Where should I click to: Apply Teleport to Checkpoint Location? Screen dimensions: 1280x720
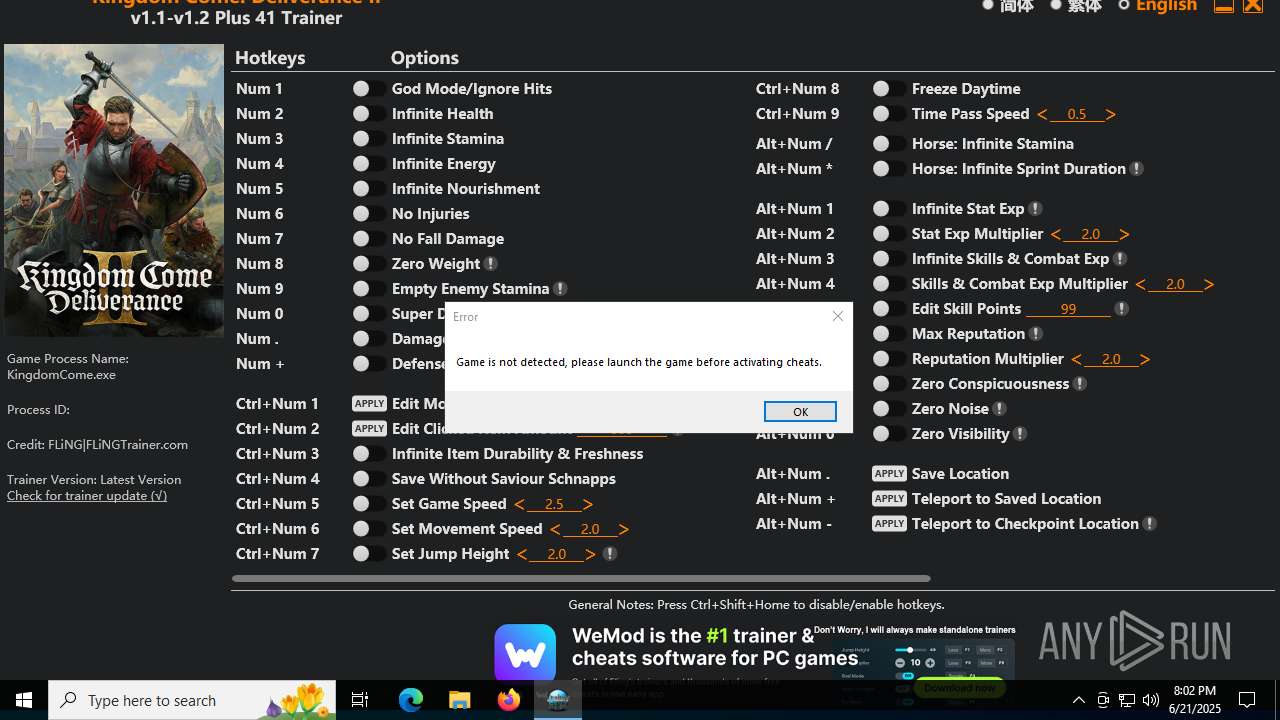(889, 524)
